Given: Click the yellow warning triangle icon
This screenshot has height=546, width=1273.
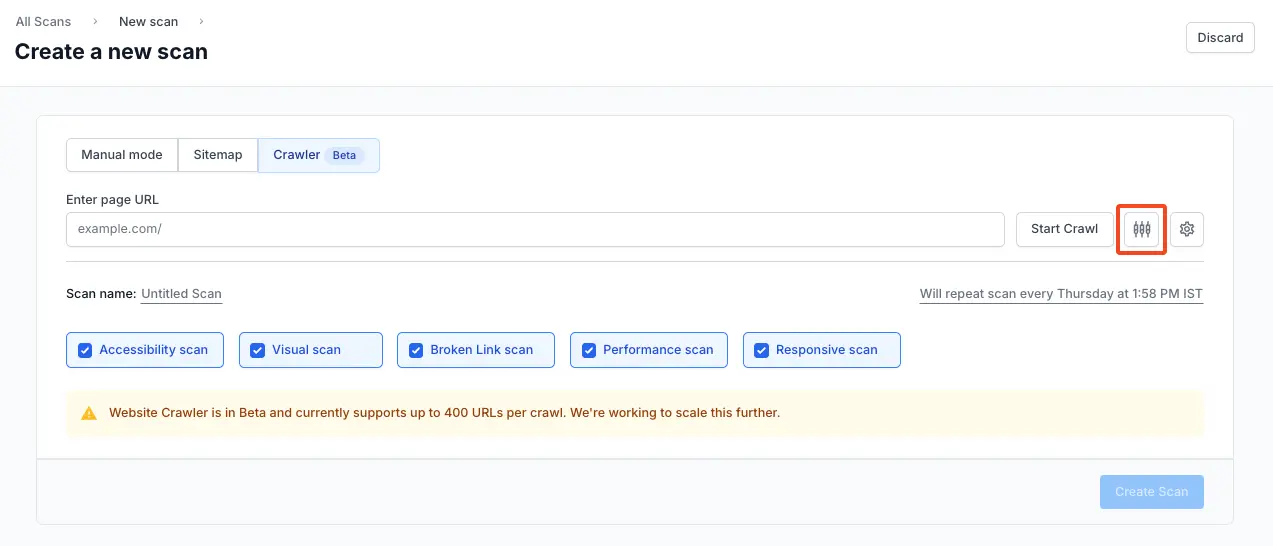Looking at the screenshot, I should pos(89,413).
